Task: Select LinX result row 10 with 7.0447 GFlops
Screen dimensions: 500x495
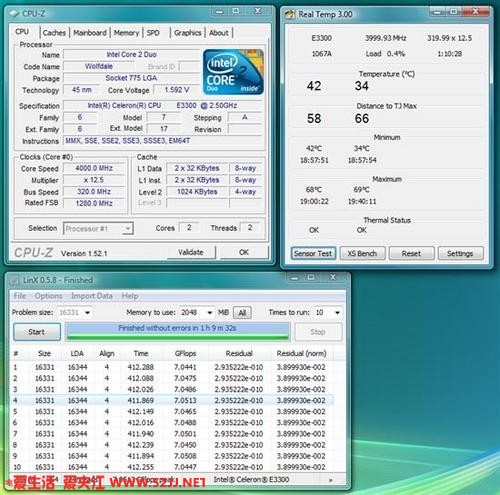Action: pyautogui.click(x=172, y=467)
